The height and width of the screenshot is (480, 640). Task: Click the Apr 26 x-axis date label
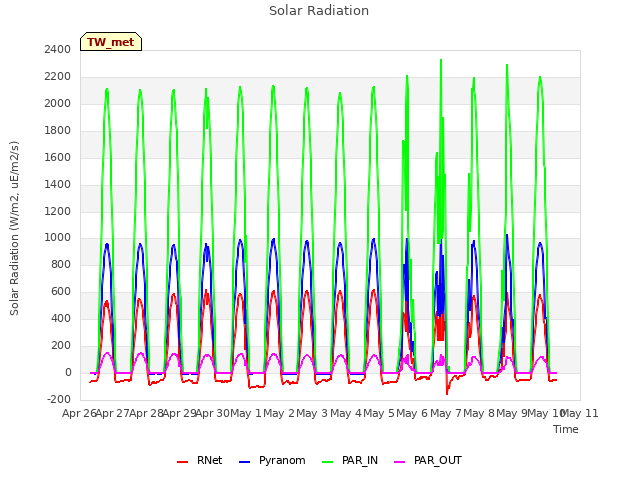[79, 413]
